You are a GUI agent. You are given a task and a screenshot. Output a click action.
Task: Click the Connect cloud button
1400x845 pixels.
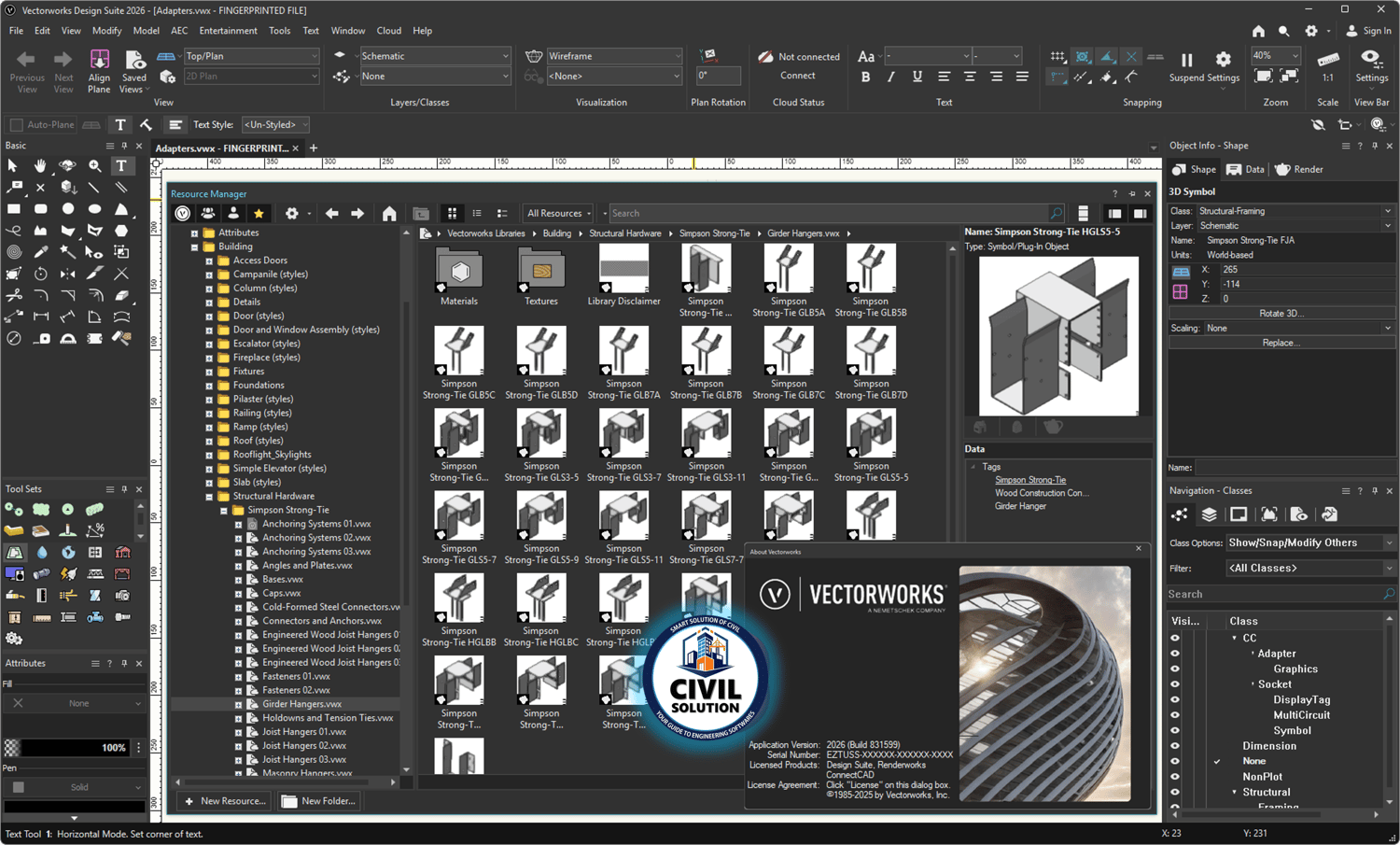point(798,76)
